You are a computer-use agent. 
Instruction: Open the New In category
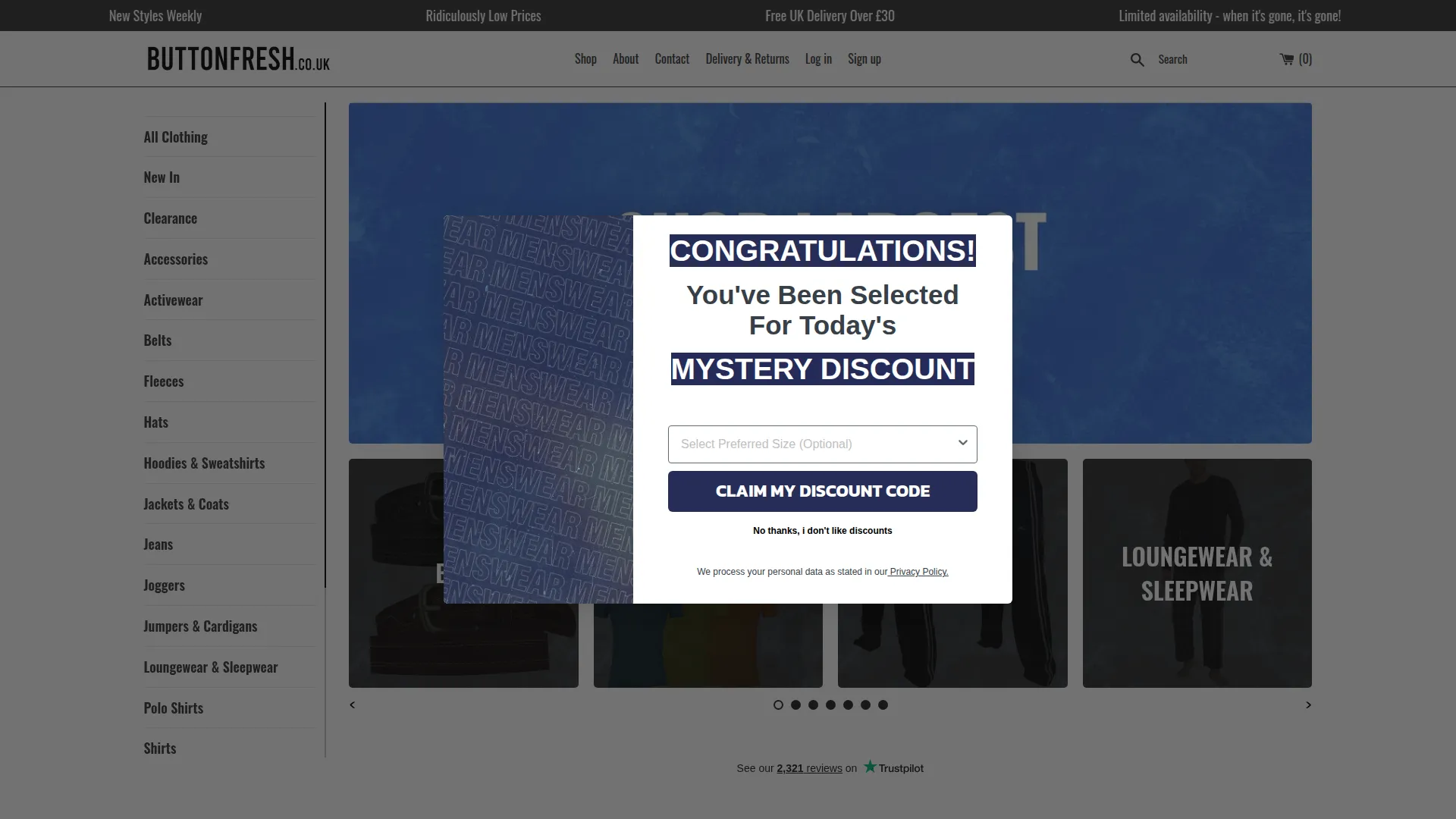[162, 177]
